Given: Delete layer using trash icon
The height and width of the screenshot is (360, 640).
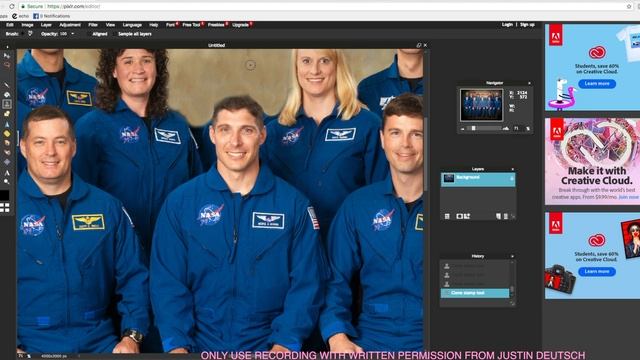Looking at the screenshot, I should (x=506, y=216).
